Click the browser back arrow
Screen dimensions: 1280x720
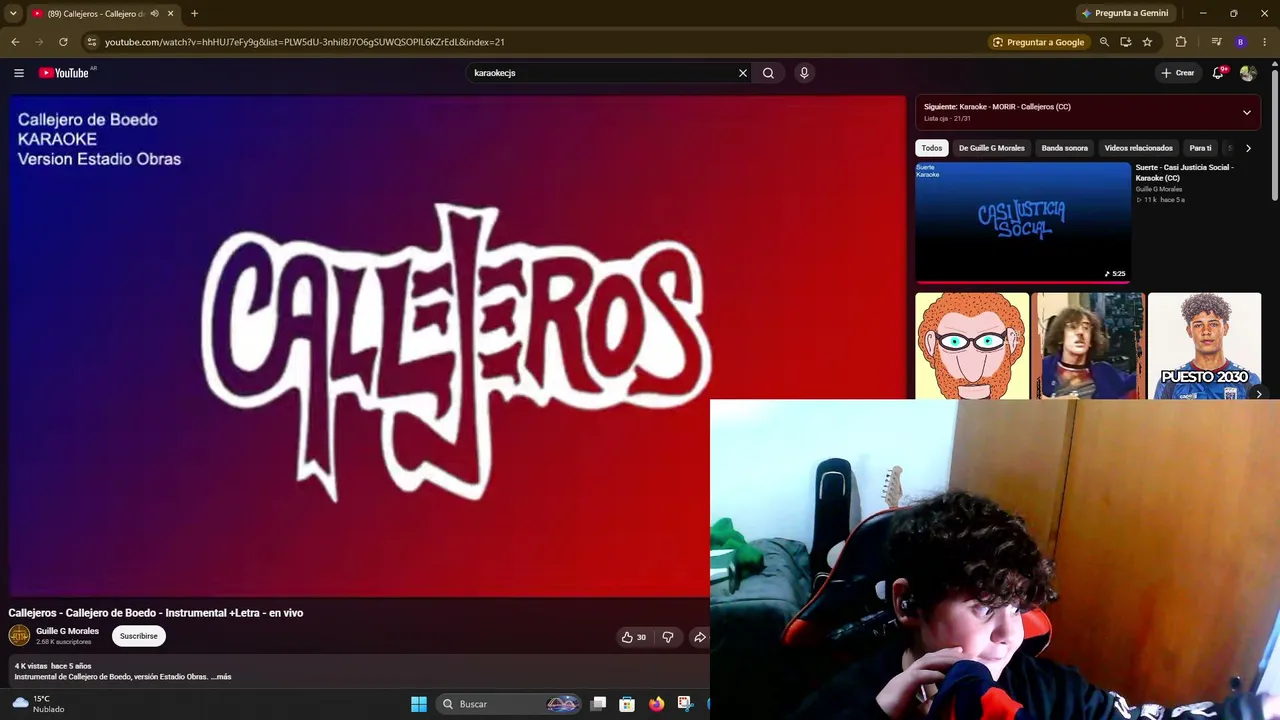pyautogui.click(x=15, y=42)
